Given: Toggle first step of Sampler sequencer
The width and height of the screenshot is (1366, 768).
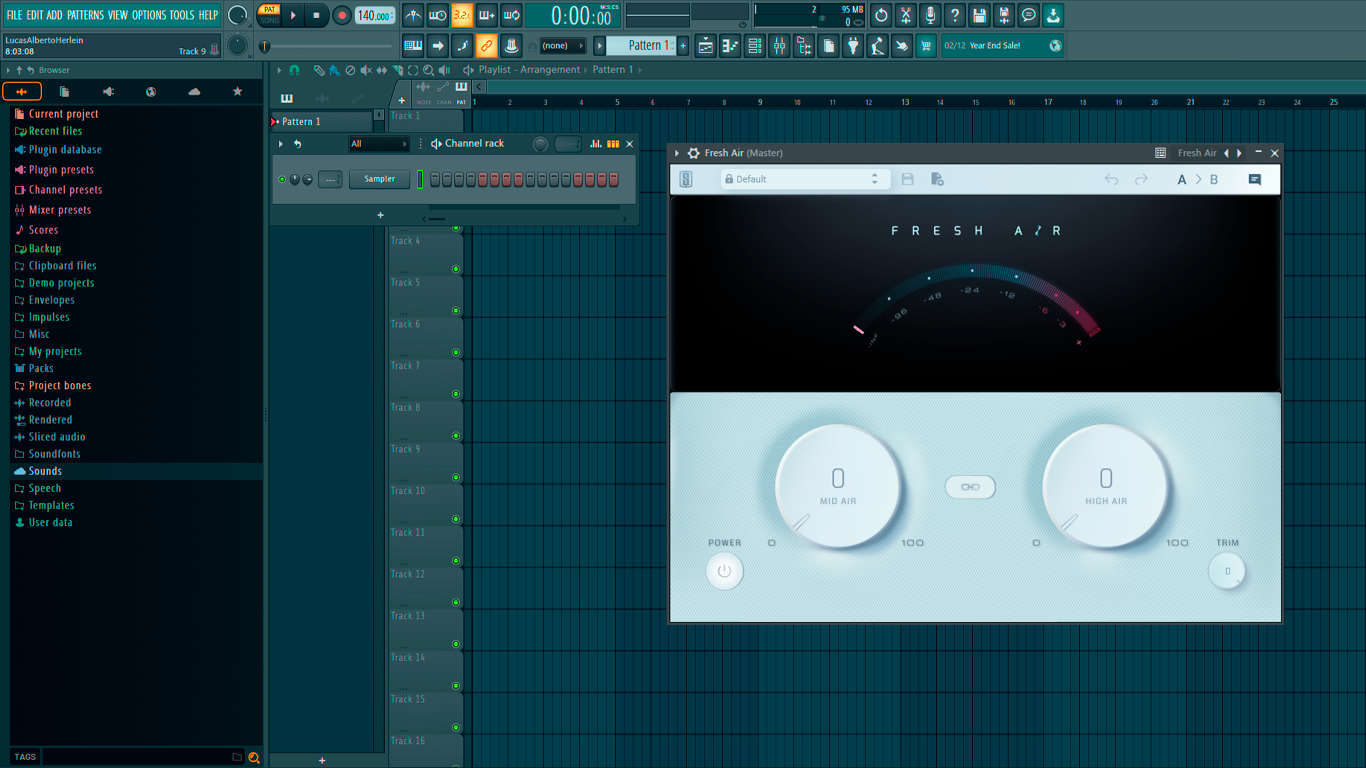Looking at the screenshot, I should [435, 179].
